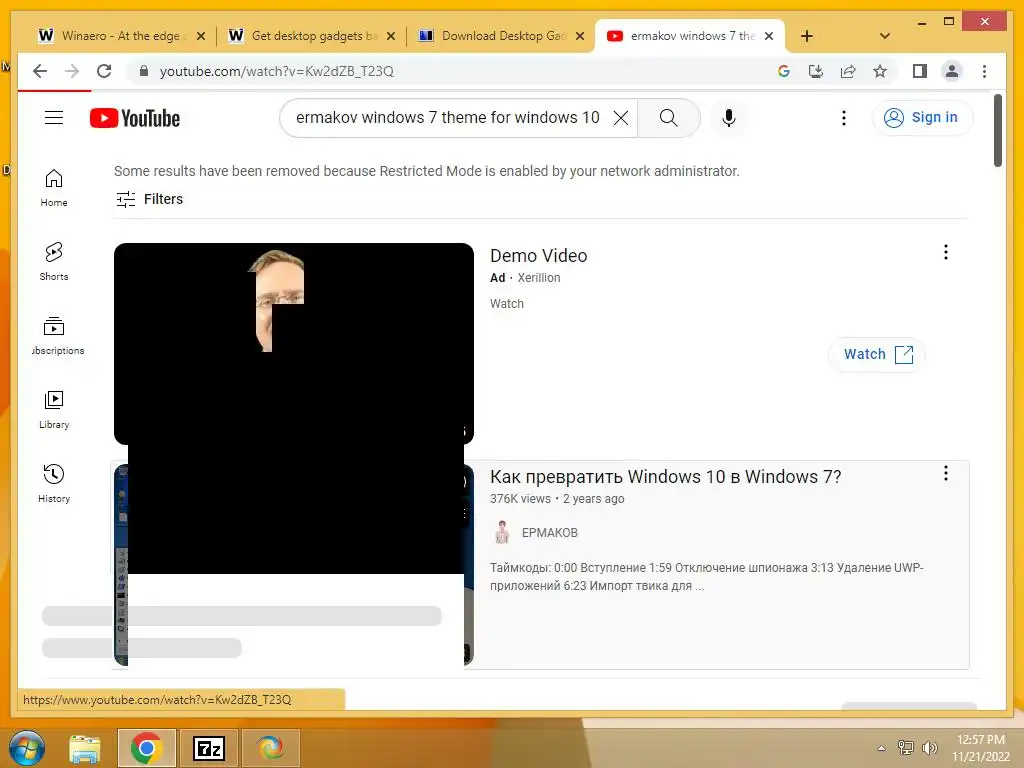The image size is (1024, 768).
Task: Click the address bar URL
Action: [x=276, y=71]
